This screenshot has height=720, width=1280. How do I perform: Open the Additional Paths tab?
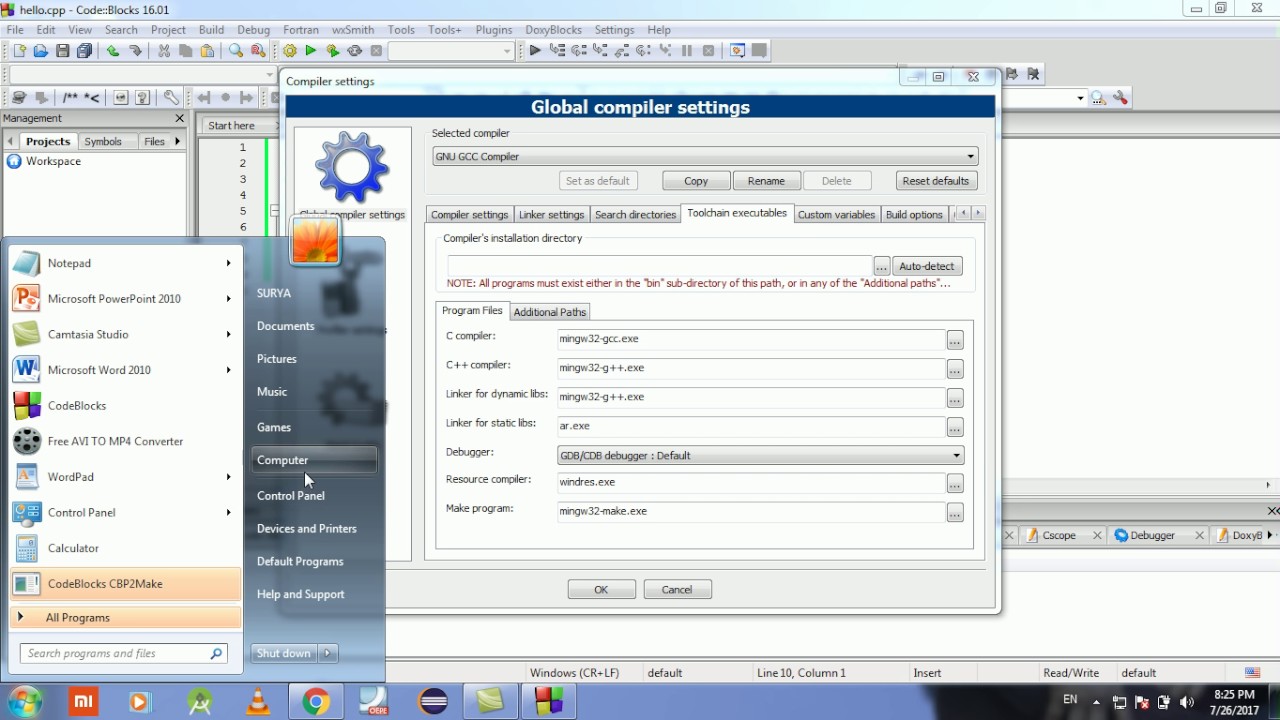tap(549, 312)
